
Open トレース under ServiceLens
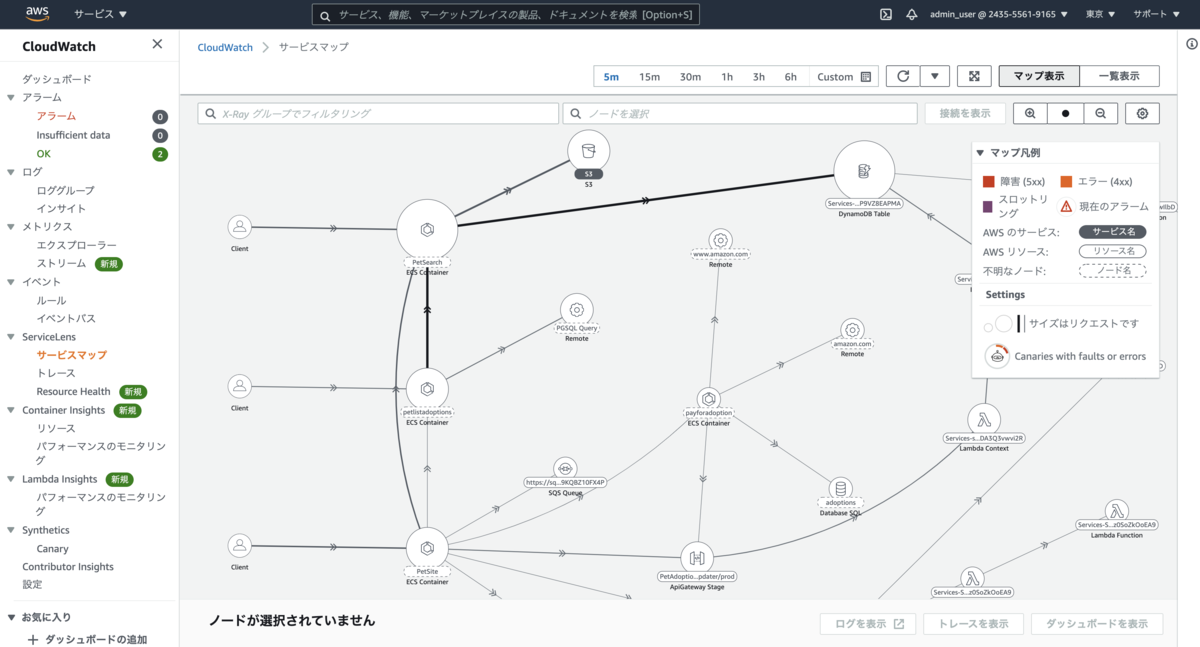click(x=56, y=373)
